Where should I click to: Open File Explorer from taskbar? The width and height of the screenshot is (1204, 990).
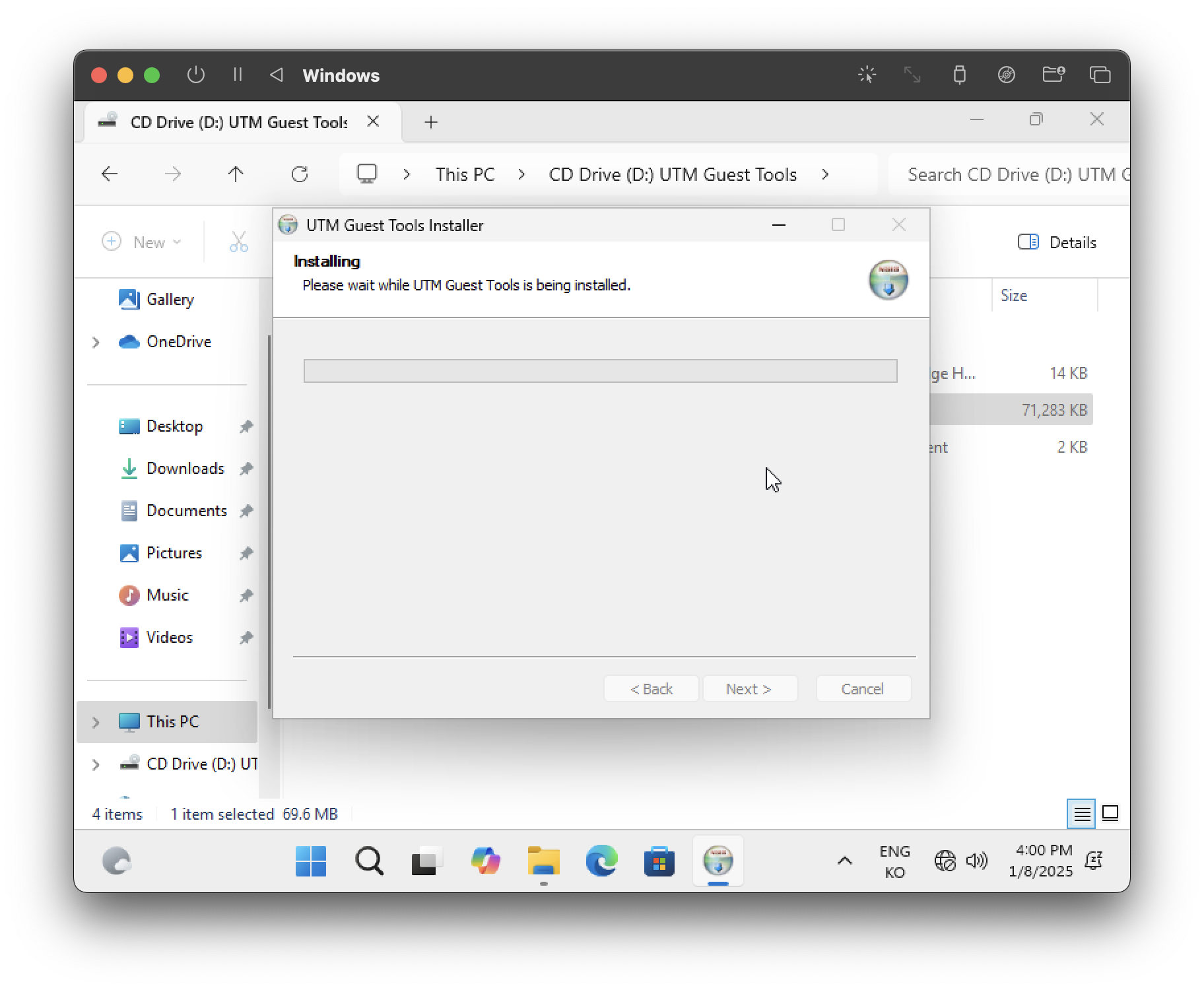pos(543,861)
